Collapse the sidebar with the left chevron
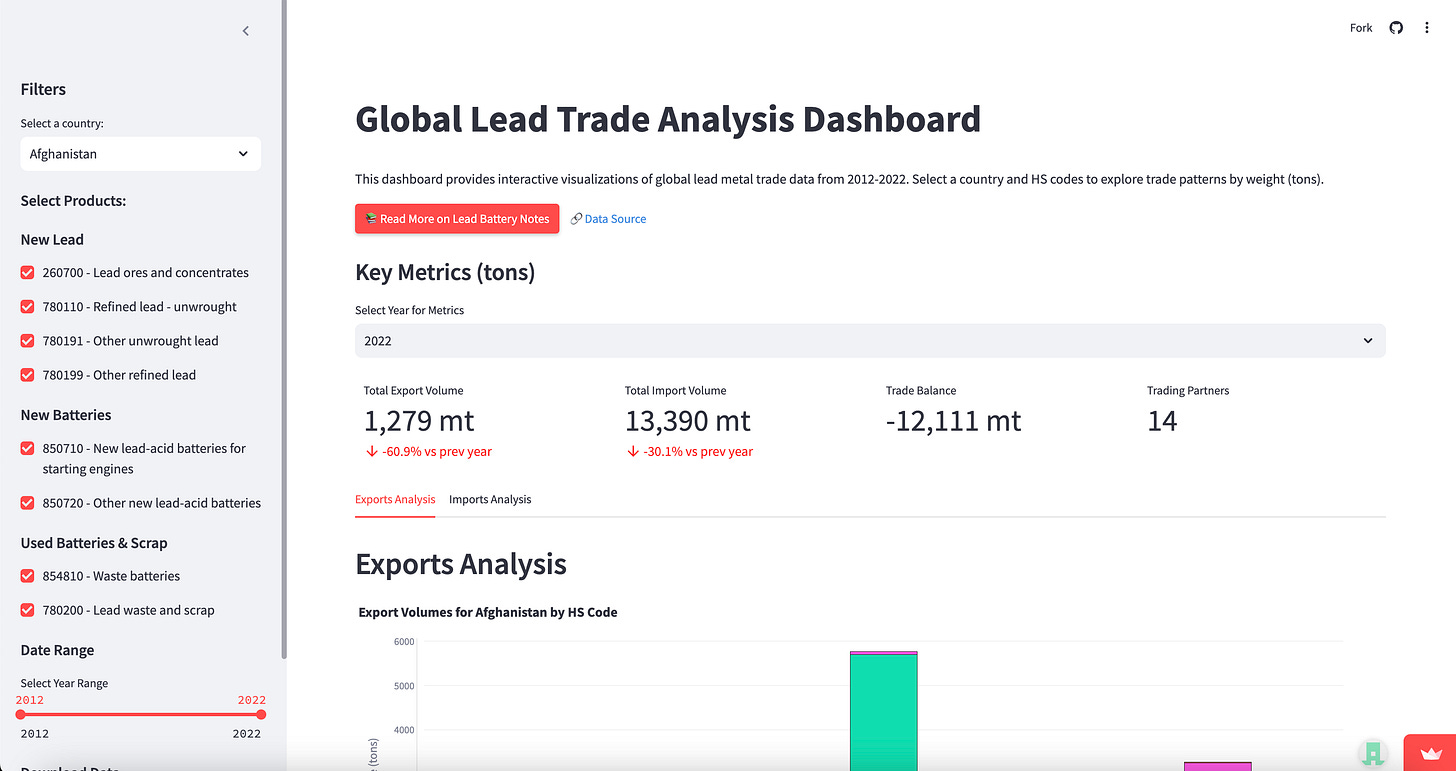Screen dimensions: 1456x771 pyautogui.click(x=246, y=31)
